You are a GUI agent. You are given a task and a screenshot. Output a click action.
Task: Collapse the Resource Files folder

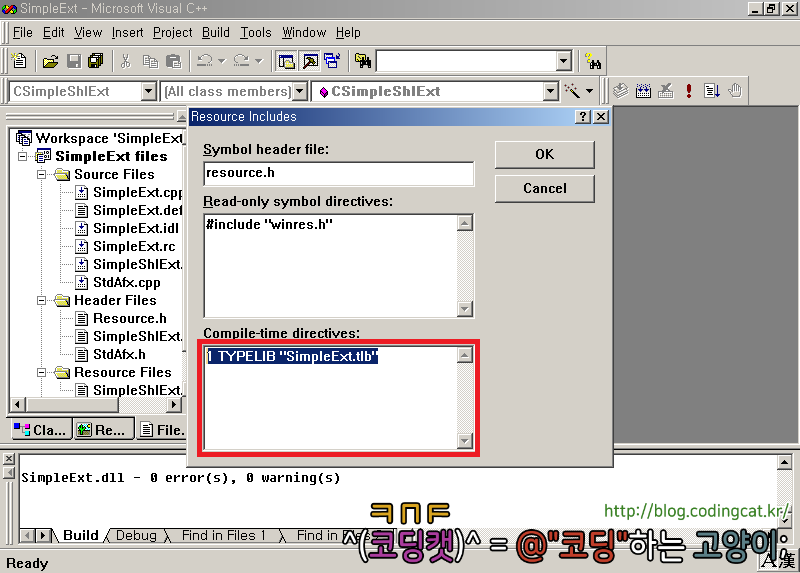41,372
